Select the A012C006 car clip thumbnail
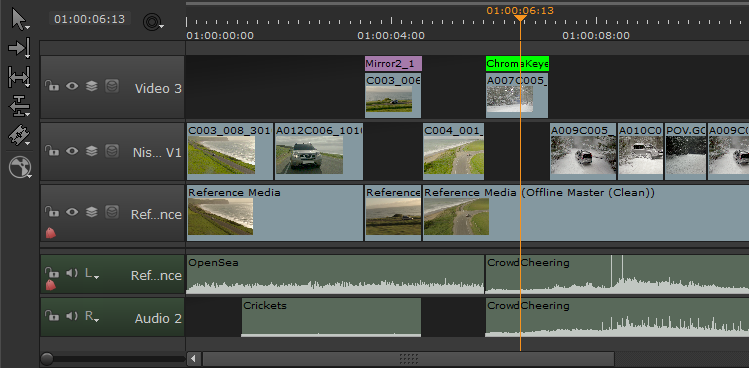Image resolution: width=749 pixels, height=368 pixels. 310,154
